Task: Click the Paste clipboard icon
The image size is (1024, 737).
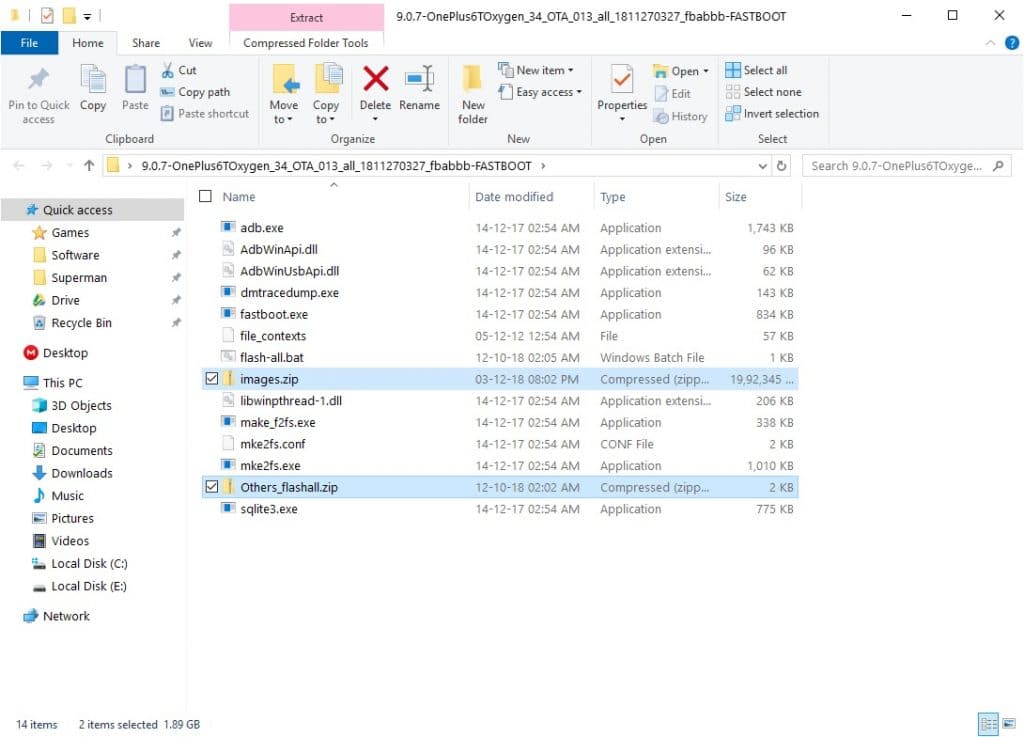Action: click(135, 80)
